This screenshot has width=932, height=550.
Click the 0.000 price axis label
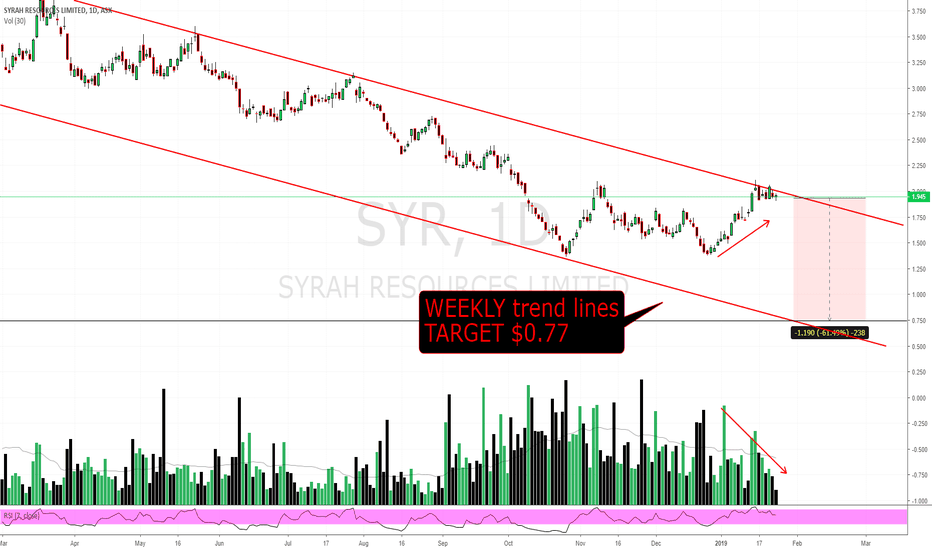tap(918, 398)
